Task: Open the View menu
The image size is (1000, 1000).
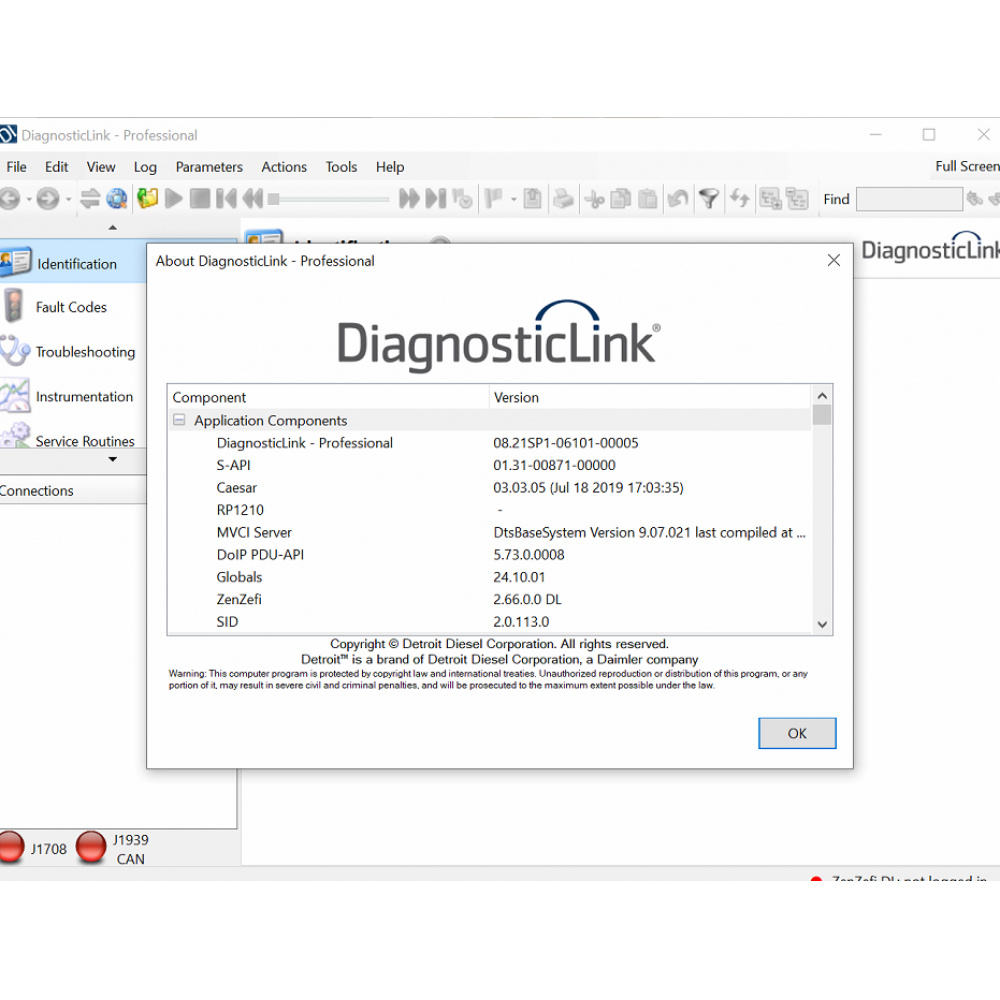Action: 101,167
